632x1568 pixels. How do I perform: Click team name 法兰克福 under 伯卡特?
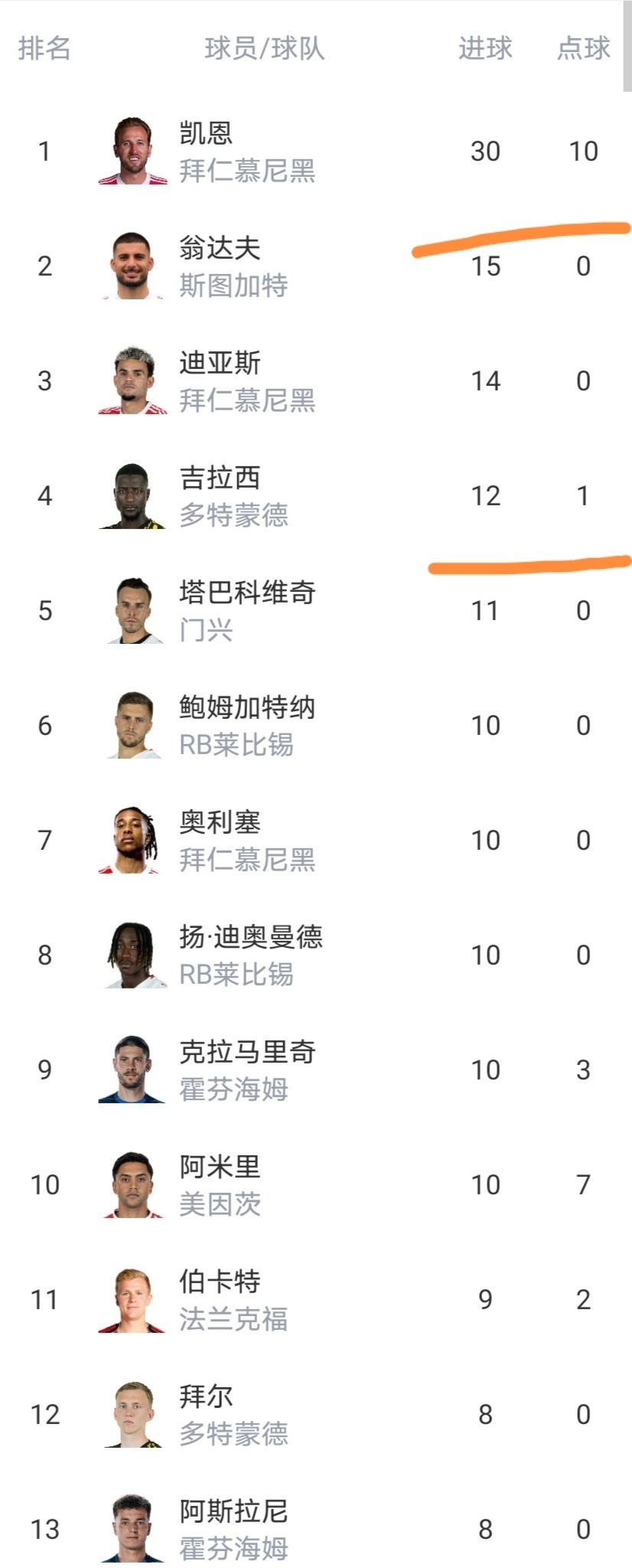click(233, 1319)
